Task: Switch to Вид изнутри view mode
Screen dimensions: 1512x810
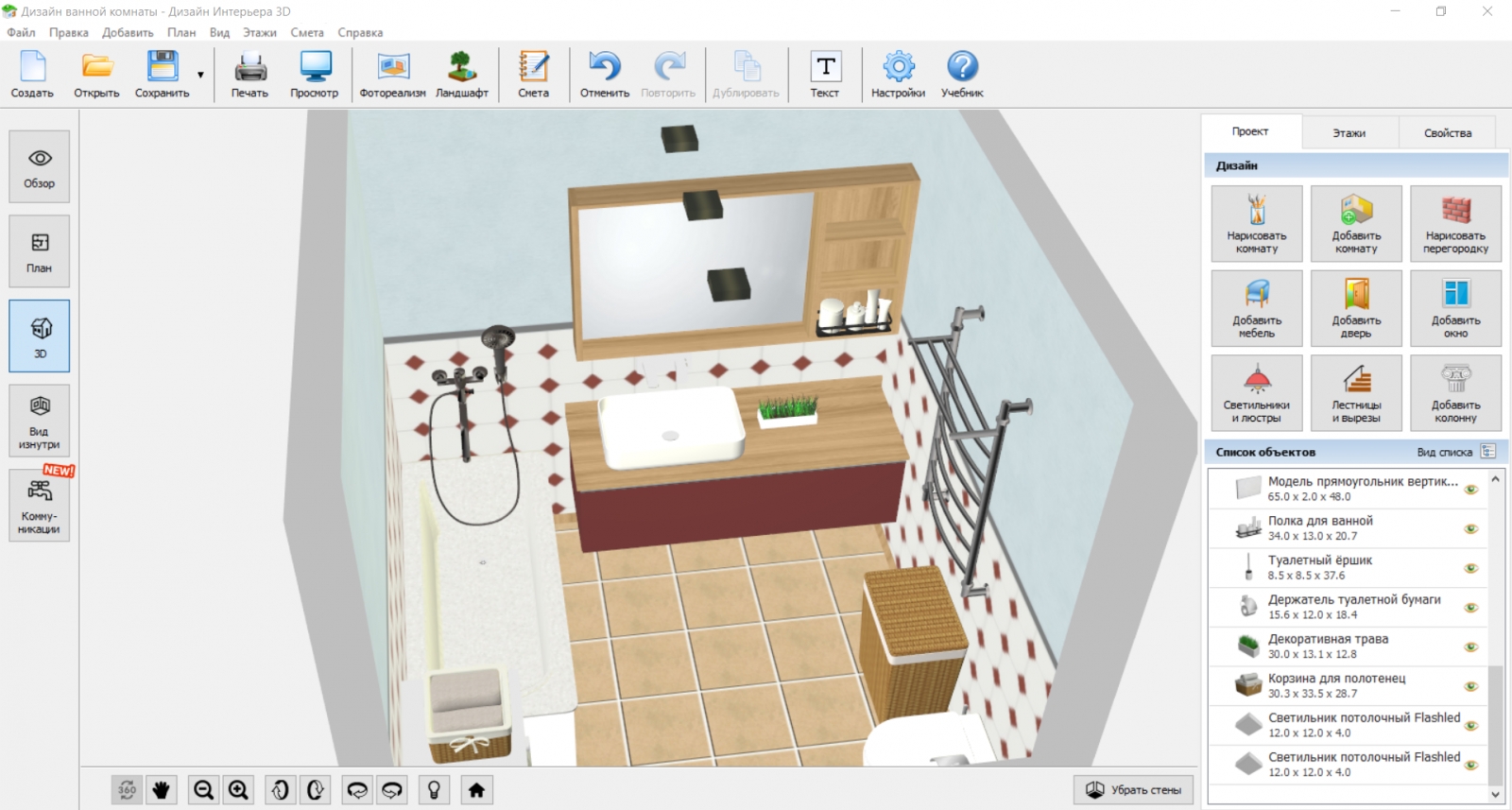Action: click(39, 421)
